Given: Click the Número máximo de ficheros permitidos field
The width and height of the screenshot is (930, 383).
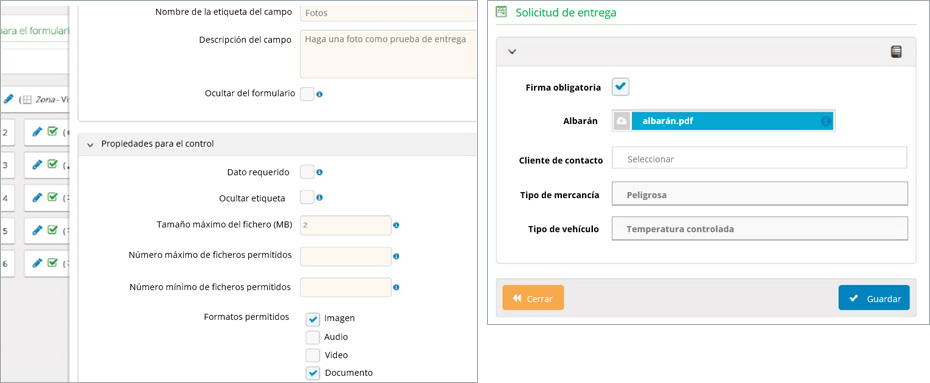Looking at the screenshot, I should point(346,256).
